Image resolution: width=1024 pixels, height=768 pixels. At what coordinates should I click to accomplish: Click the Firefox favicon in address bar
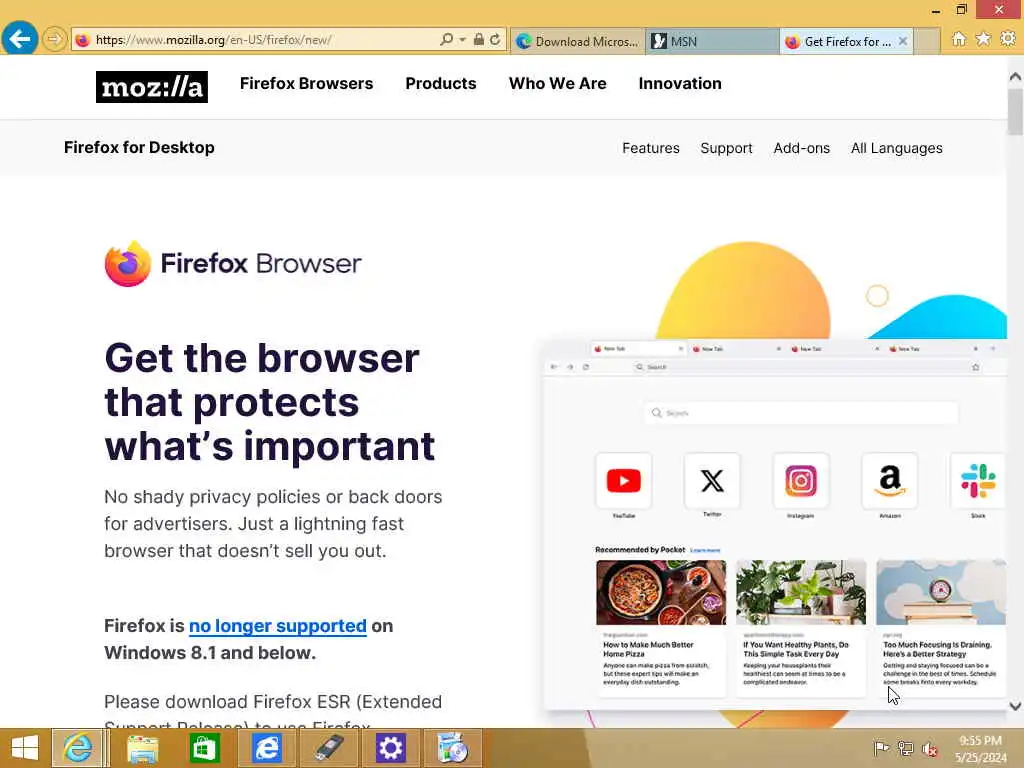pyautogui.click(x=82, y=40)
